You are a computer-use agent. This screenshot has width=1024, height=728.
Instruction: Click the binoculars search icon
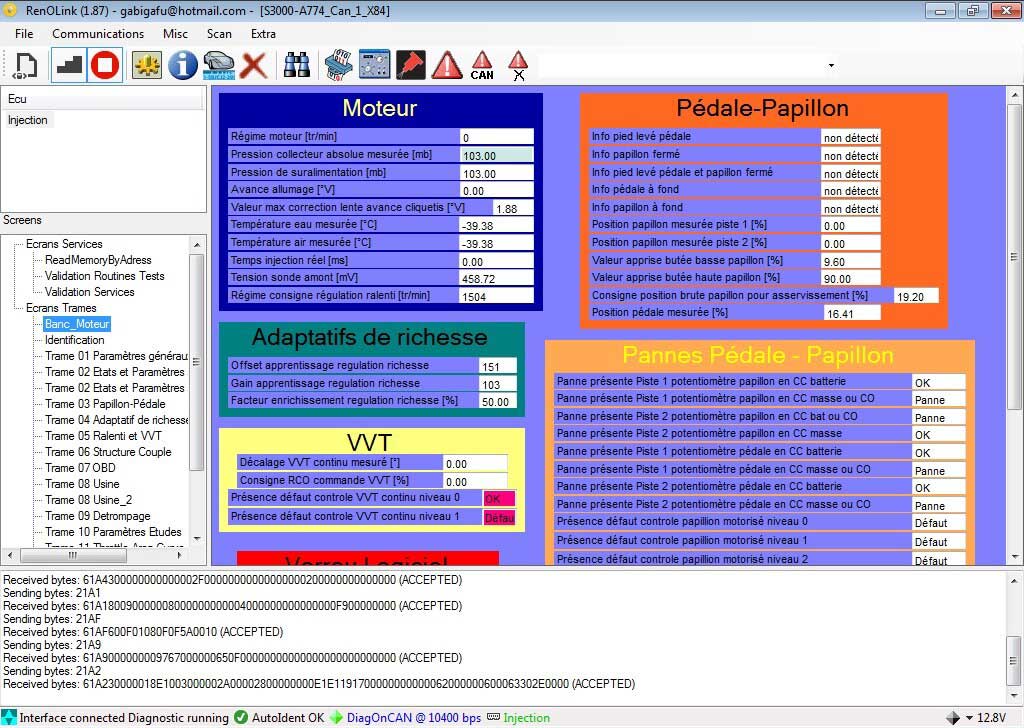(296, 65)
